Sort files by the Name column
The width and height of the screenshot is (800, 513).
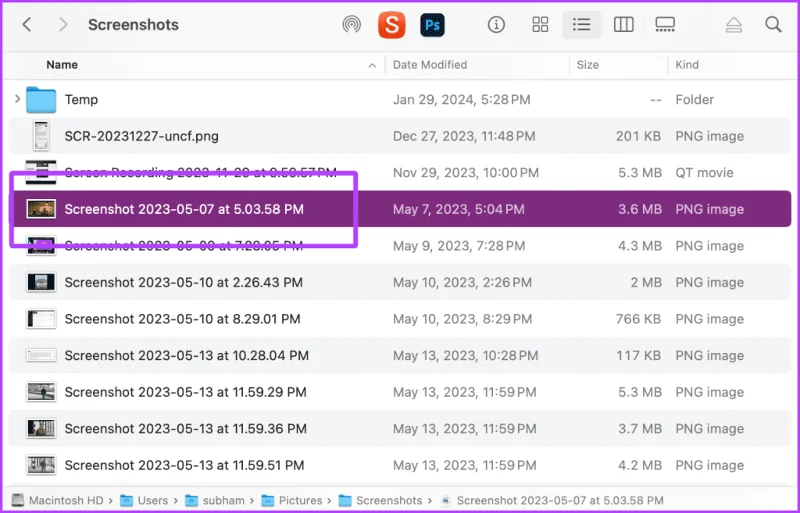pyautogui.click(x=62, y=65)
